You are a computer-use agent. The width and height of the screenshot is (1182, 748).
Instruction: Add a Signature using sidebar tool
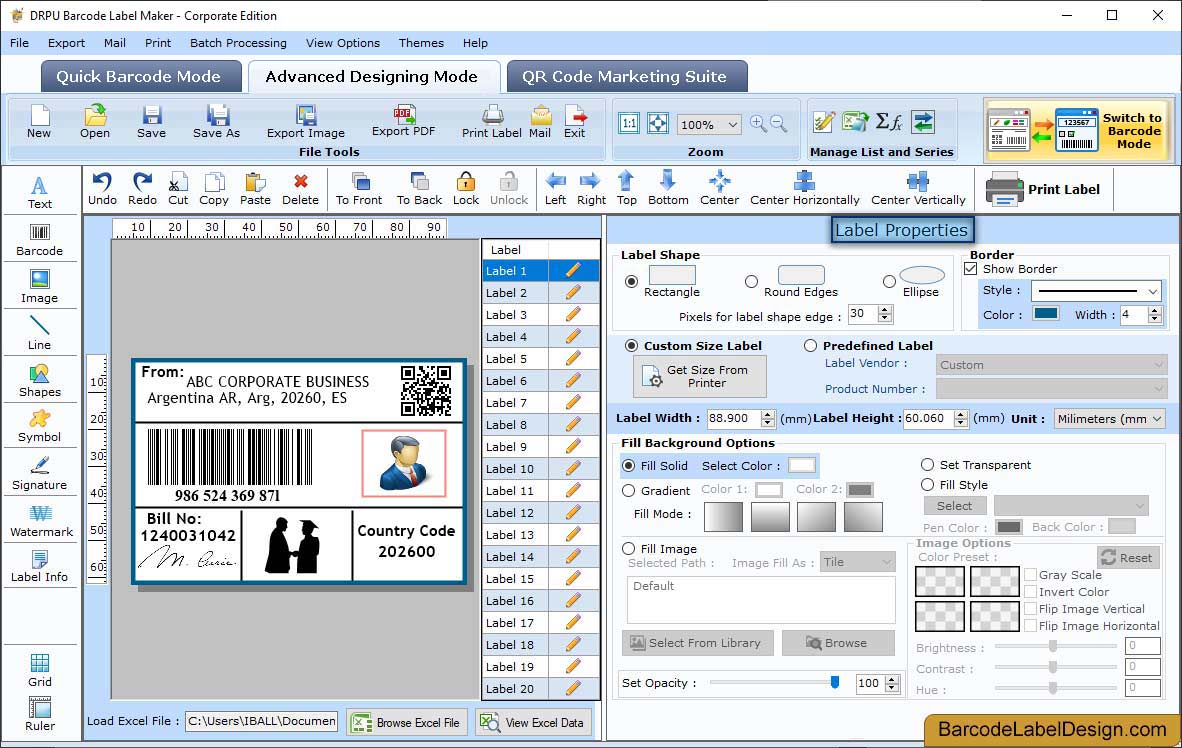(39, 474)
